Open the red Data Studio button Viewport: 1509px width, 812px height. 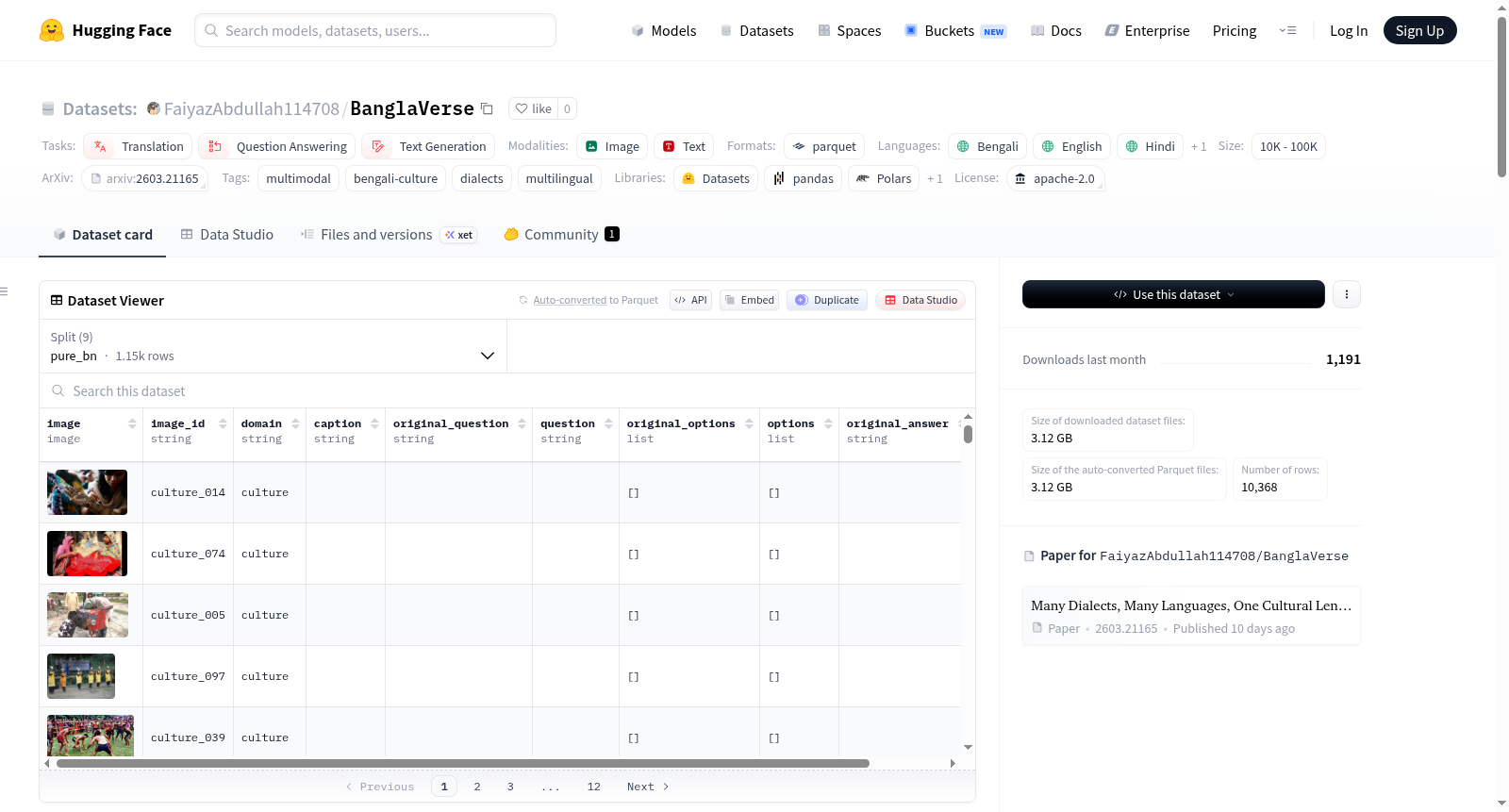[x=920, y=300]
